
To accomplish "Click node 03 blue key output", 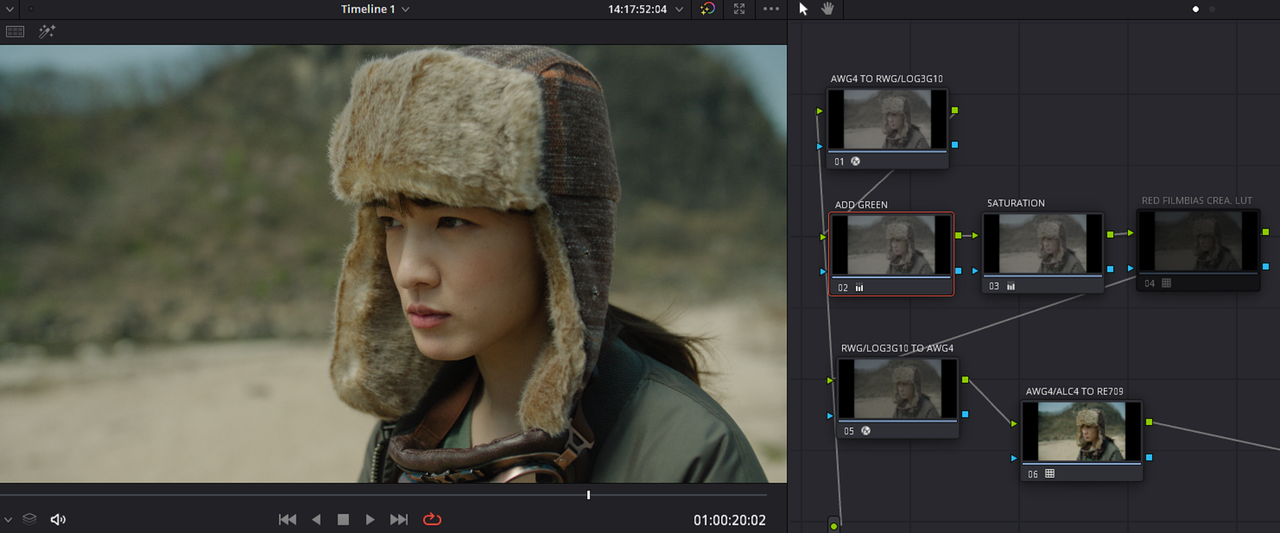I will pyautogui.click(x=1110, y=269).
